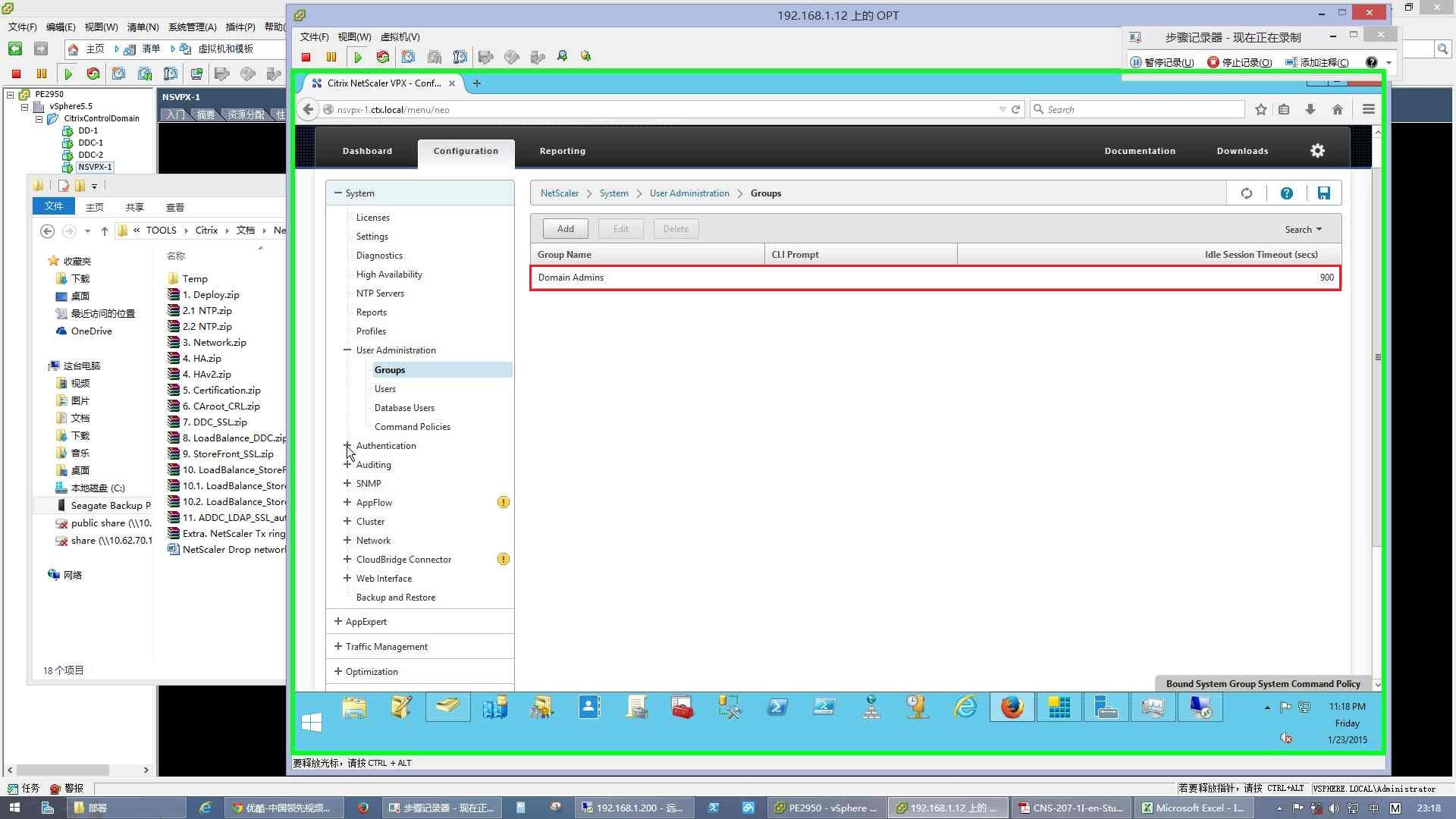This screenshot has height=819, width=1456.
Task: Click the save configuration floppy icon
Action: [1323, 193]
